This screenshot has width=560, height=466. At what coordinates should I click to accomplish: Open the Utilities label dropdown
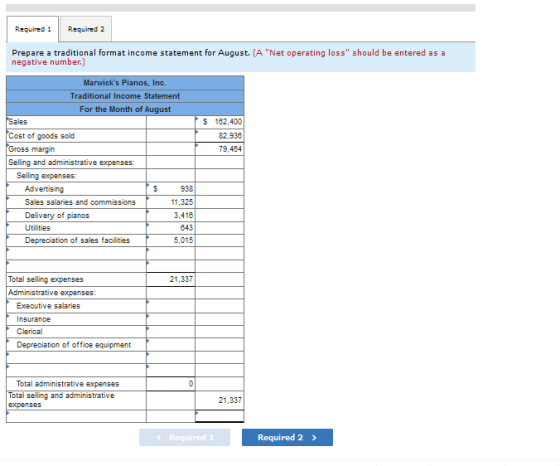76,228
